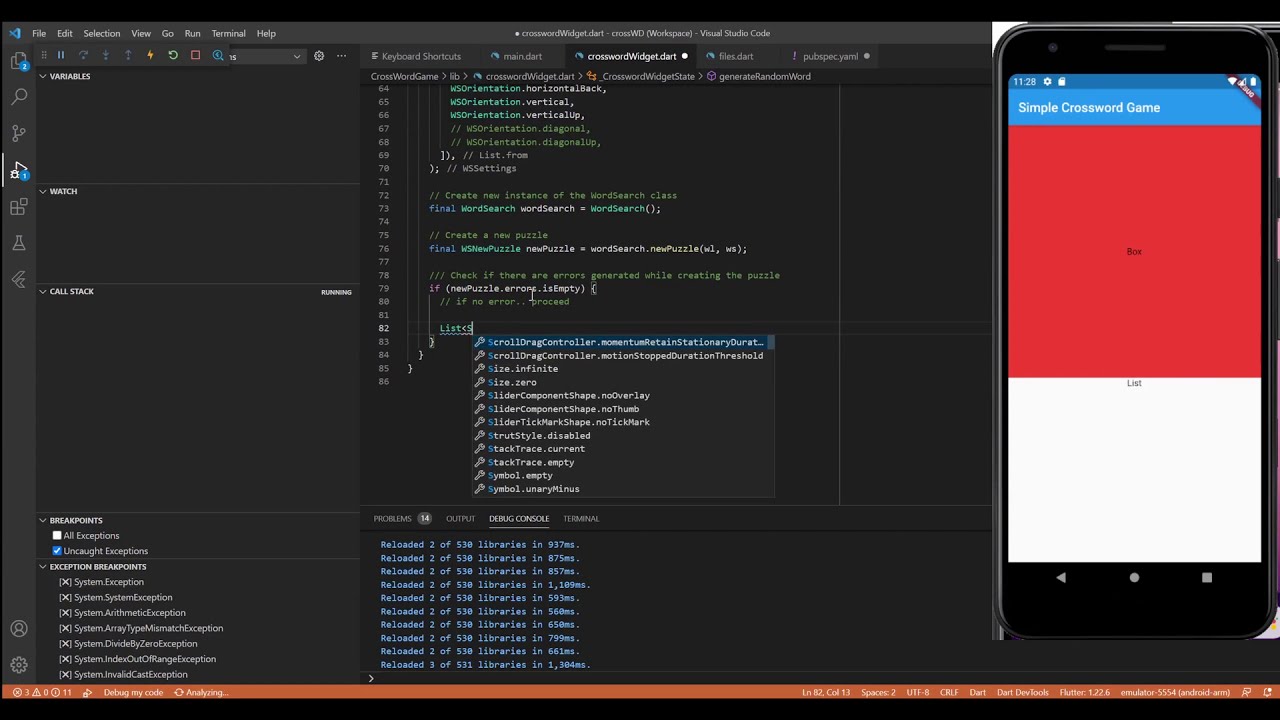Click the debug Step Out button
This screenshot has width=1280, height=720.
[128, 56]
